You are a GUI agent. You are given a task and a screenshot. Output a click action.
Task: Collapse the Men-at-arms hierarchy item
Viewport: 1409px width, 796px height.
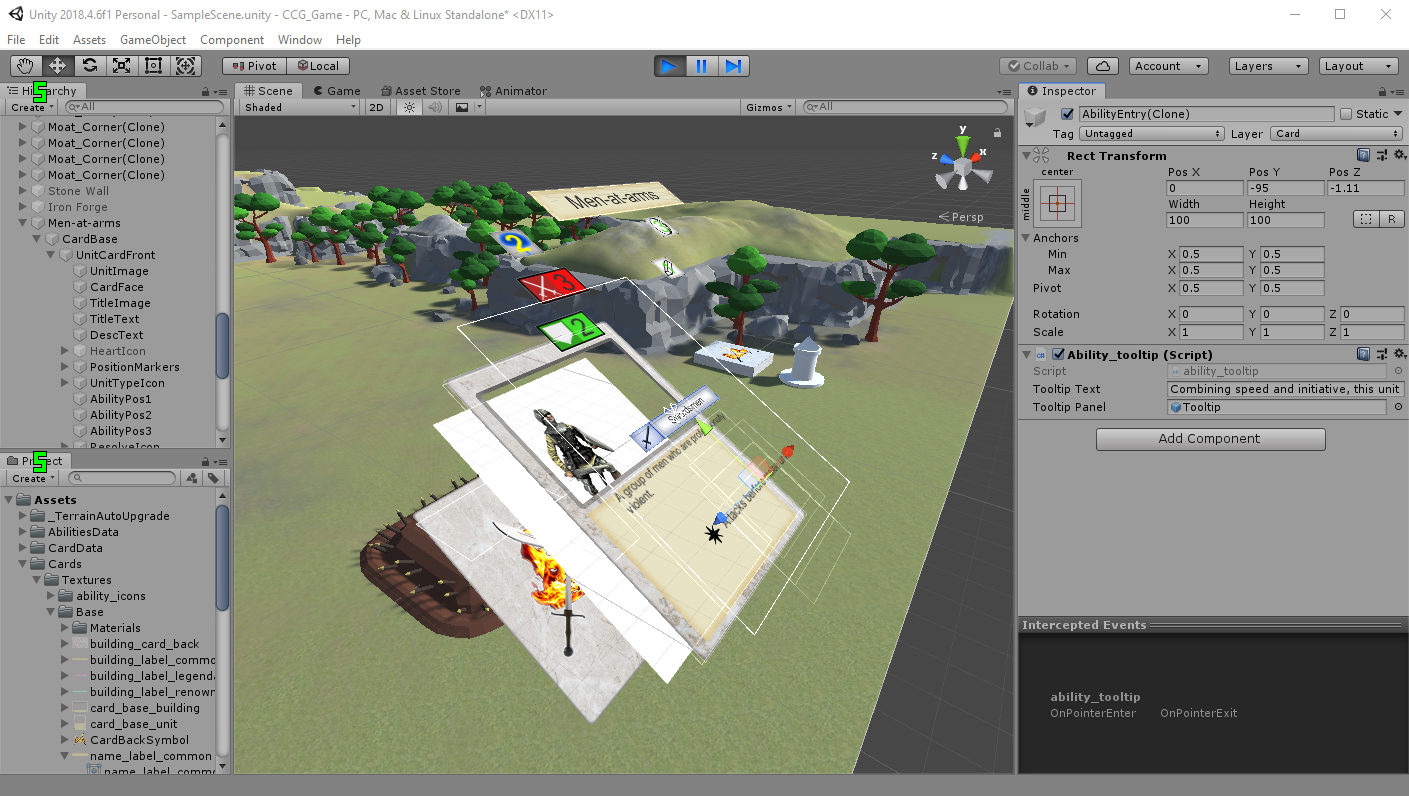tap(24, 223)
